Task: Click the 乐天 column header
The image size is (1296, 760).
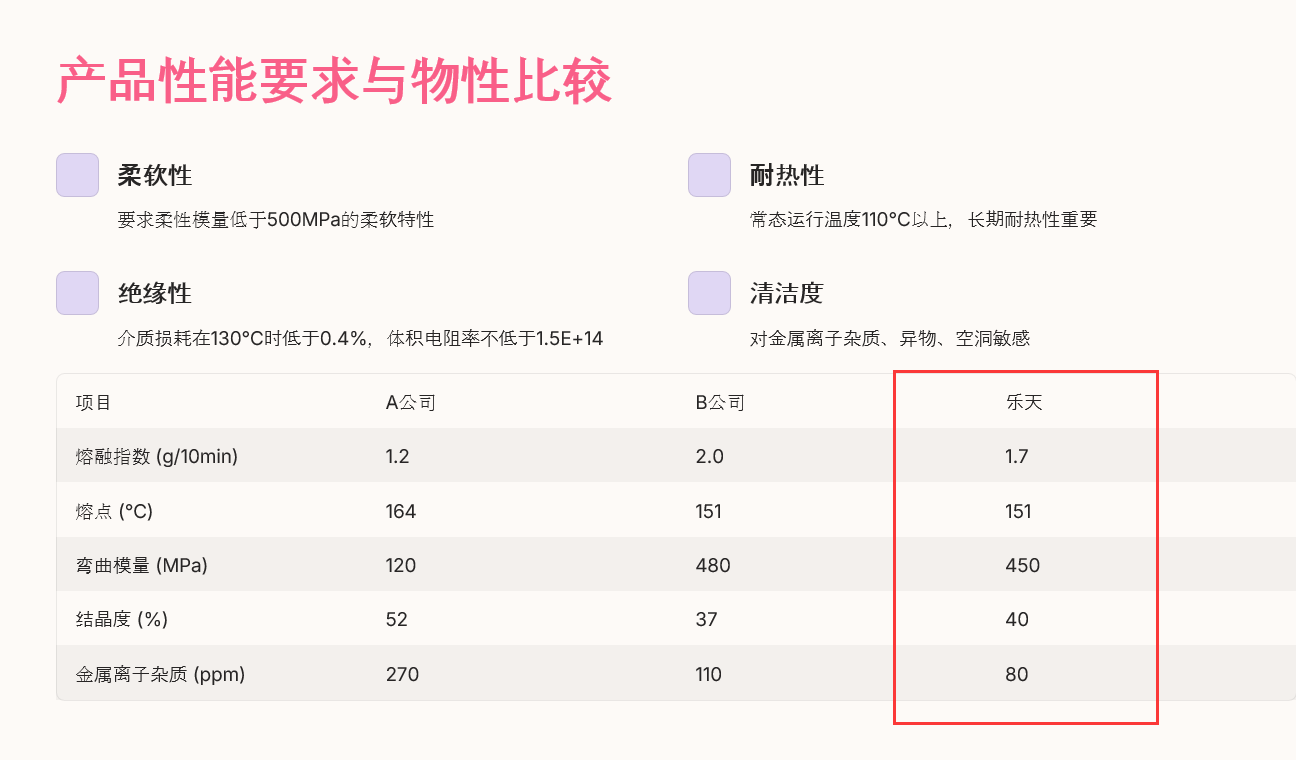Action: tap(1024, 403)
